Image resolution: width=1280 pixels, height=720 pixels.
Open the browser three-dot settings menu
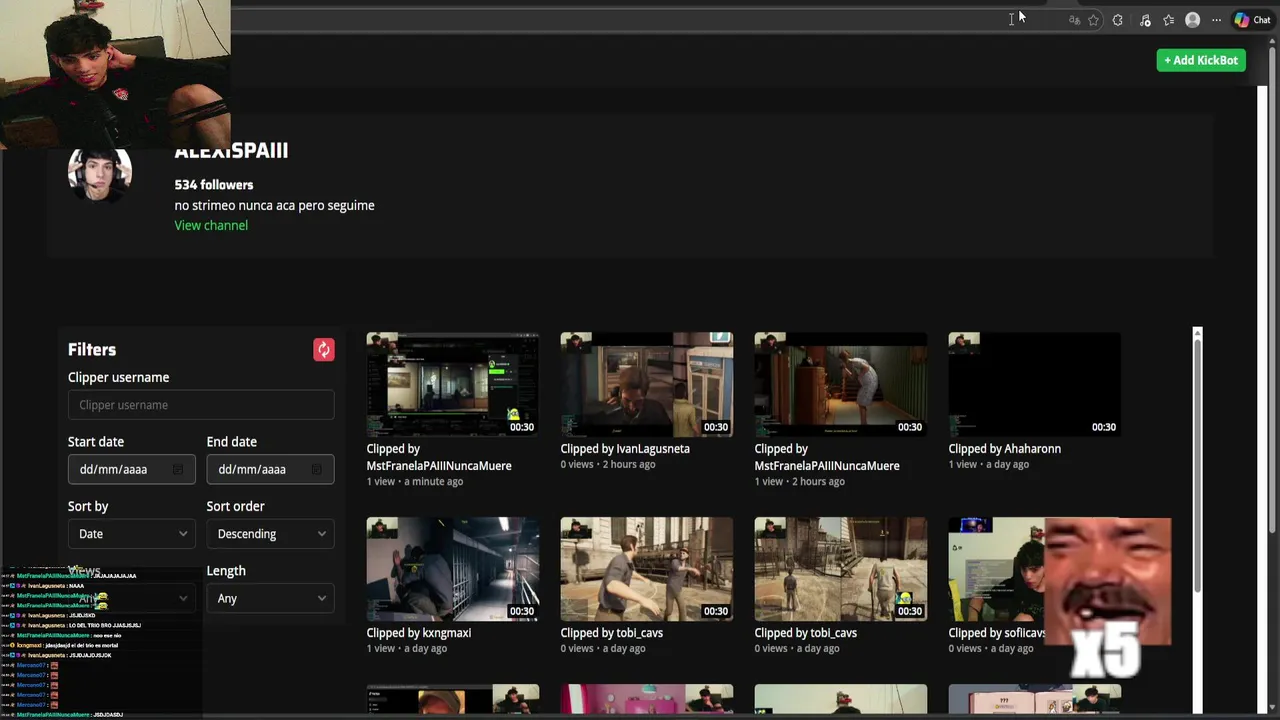coord(1216,20)
